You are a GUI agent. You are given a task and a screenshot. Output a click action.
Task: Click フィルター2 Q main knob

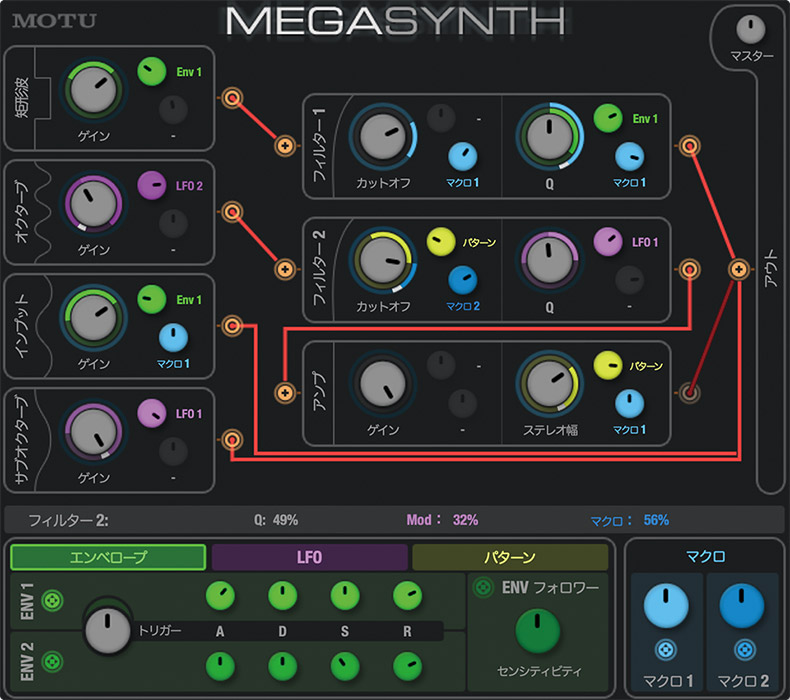550,260
